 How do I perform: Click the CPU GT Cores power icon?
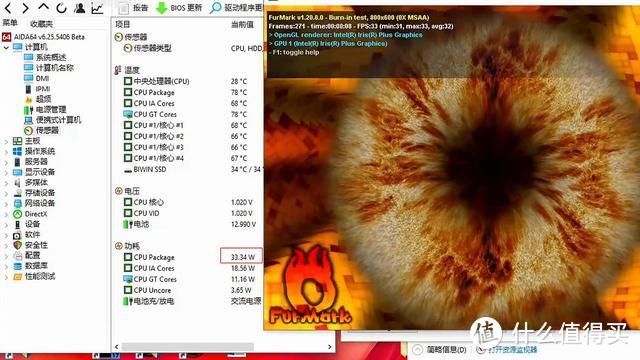[128, 279]
